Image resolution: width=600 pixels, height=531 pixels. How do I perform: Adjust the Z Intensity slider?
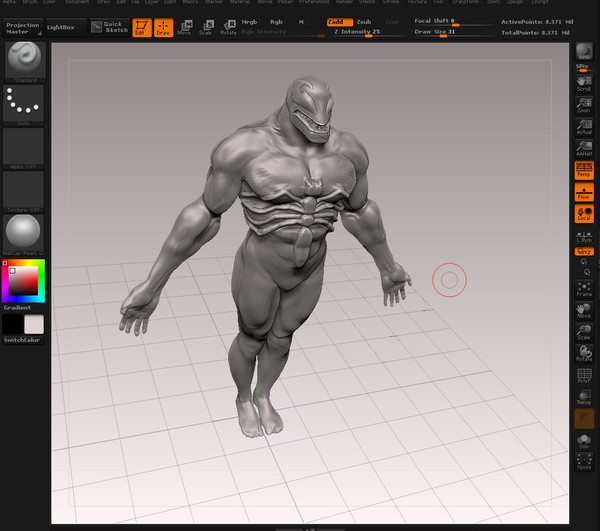367,32
